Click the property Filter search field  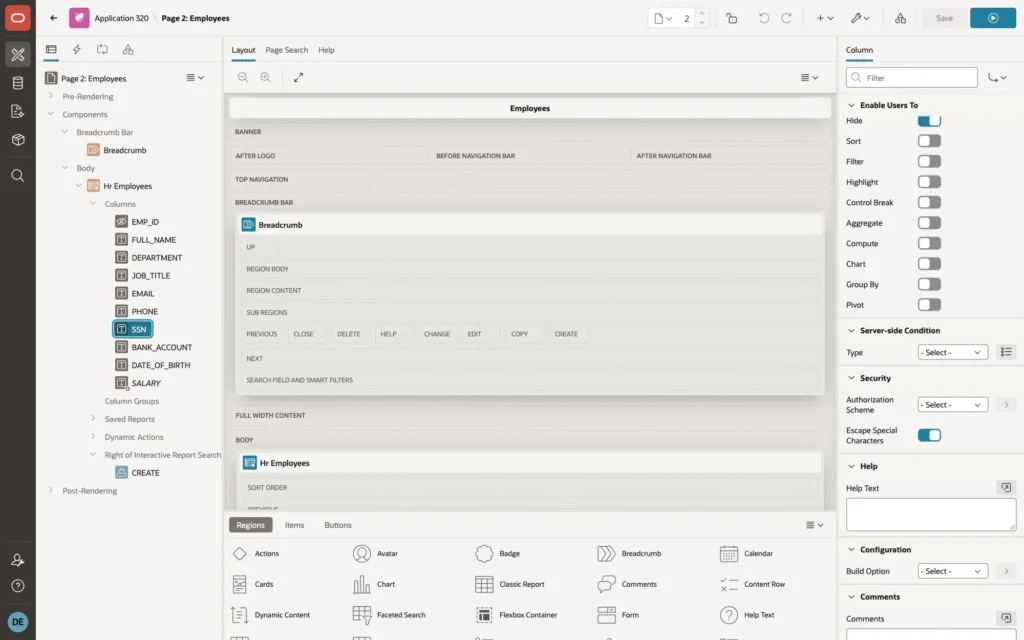(912, 78)
